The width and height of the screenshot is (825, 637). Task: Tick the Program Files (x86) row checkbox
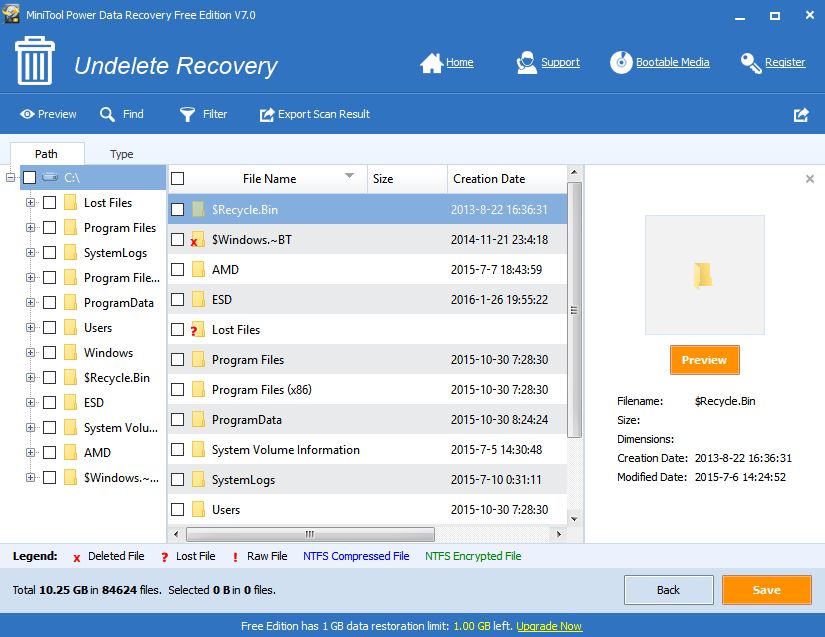(178, 389)
